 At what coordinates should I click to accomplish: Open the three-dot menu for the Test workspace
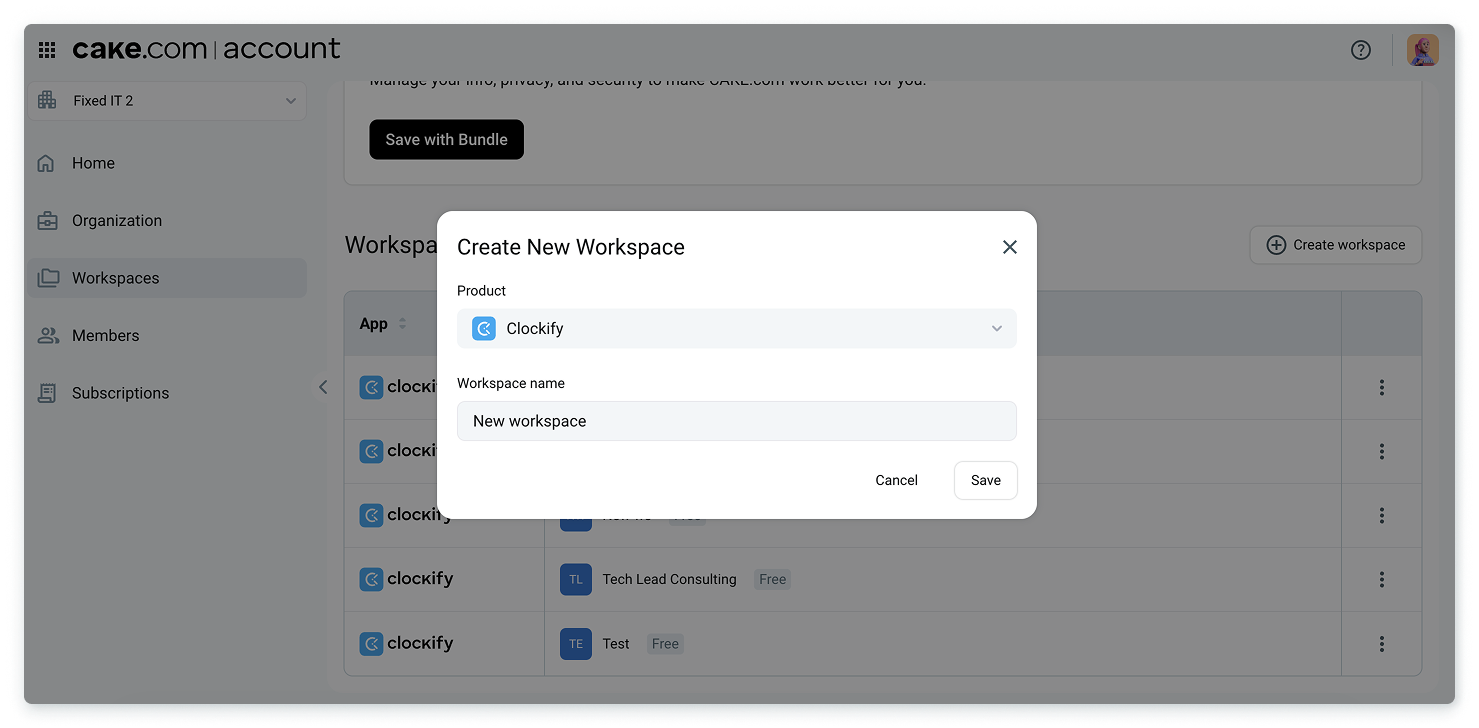(1381, 643)
